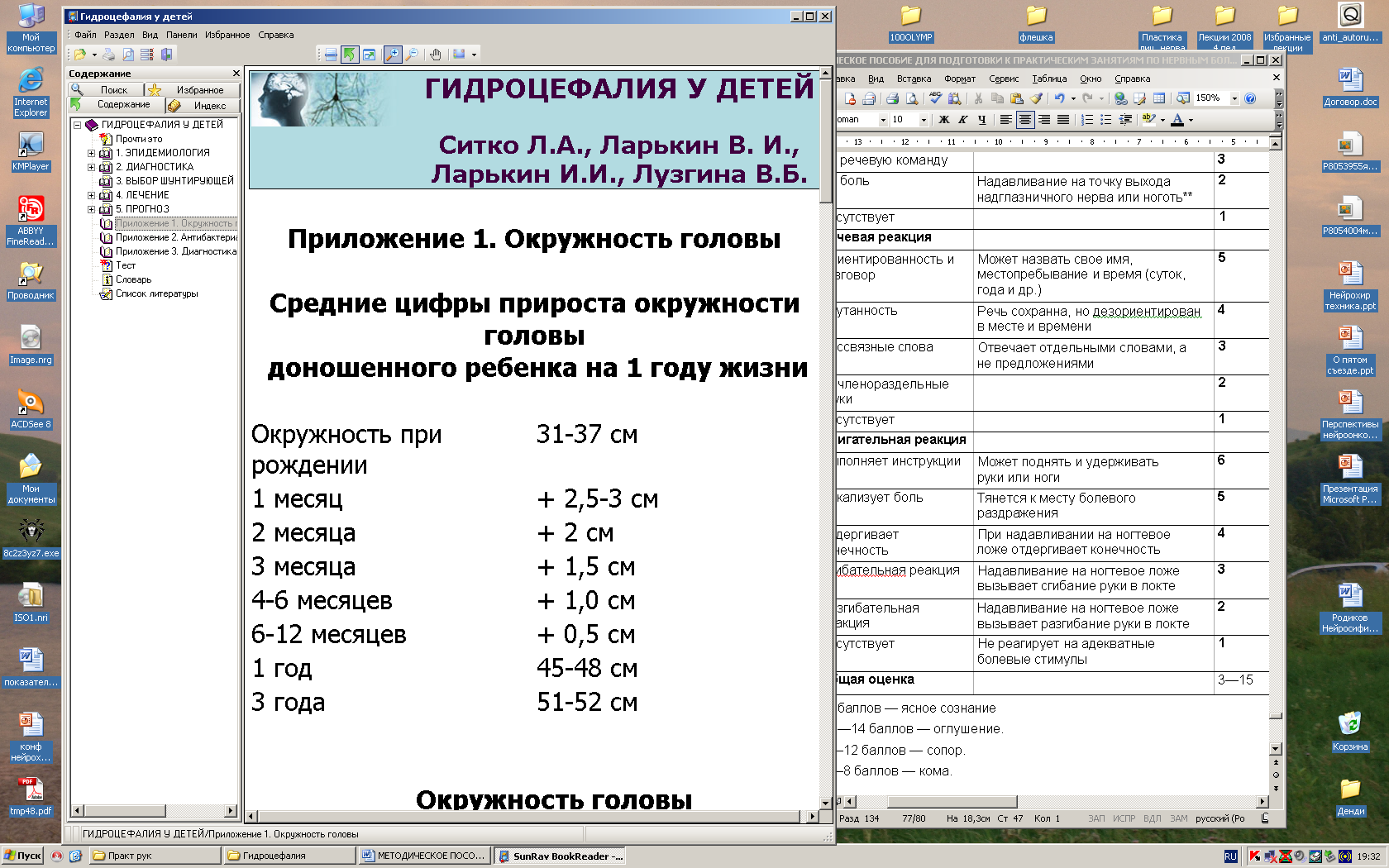Open the skin dropdown arrow in BookReader toolbar

coord(474,55)
